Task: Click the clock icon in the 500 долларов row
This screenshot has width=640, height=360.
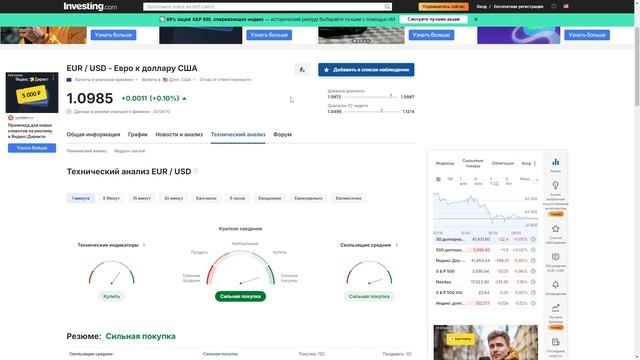Action: [533, 250]
